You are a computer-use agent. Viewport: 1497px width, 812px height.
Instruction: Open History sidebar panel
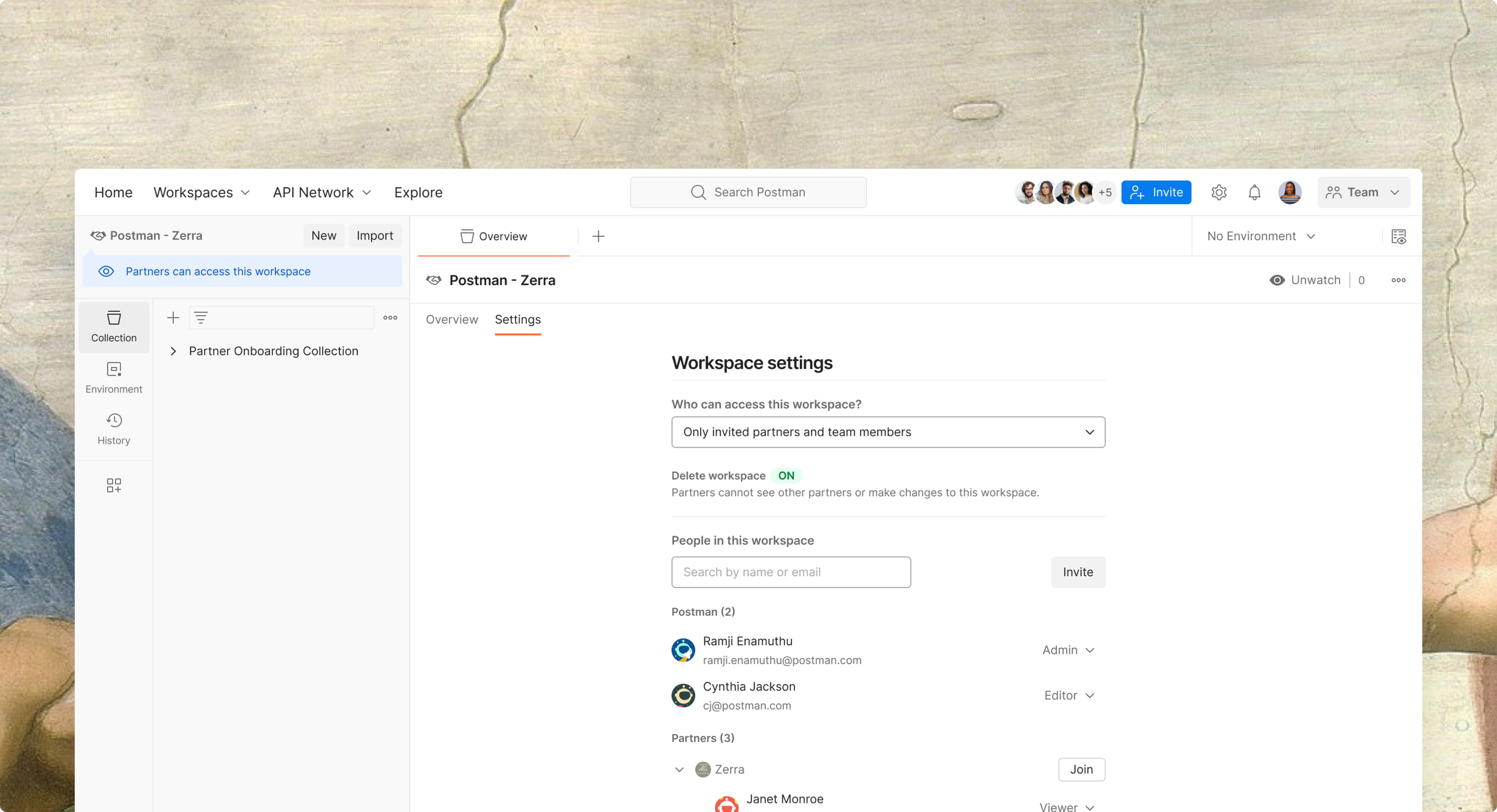(114, 429)
